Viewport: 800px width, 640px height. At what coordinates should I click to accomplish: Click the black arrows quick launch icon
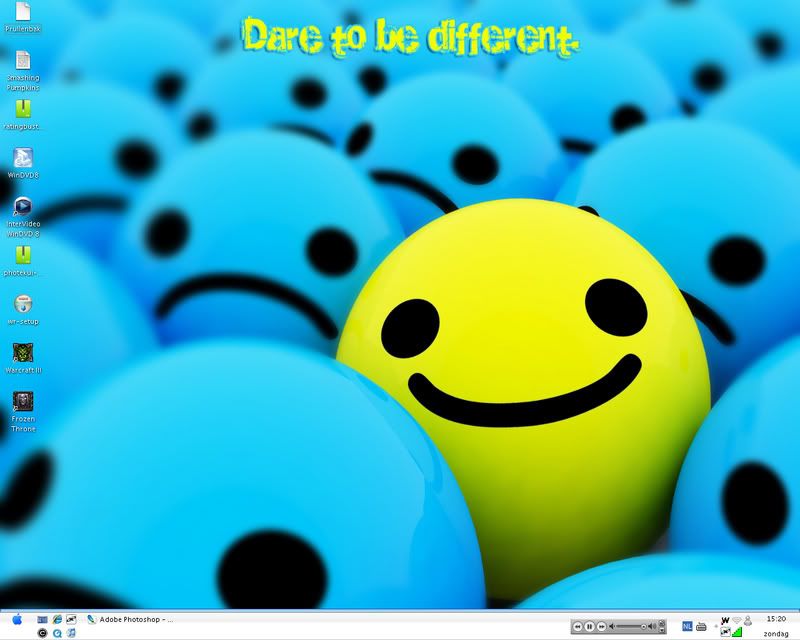pos(71,620)
